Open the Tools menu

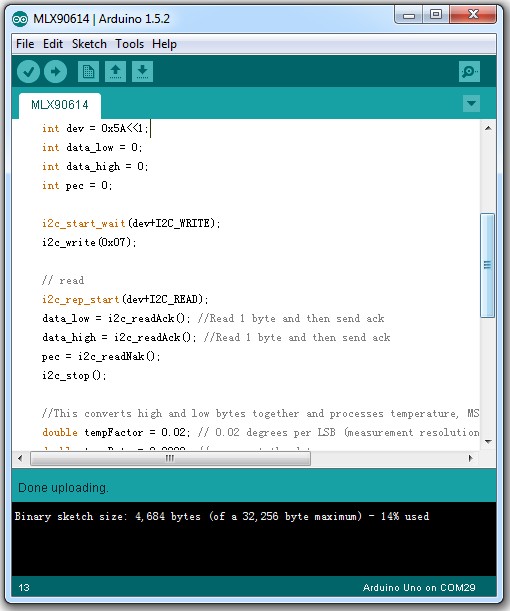[x=129, y=44]
